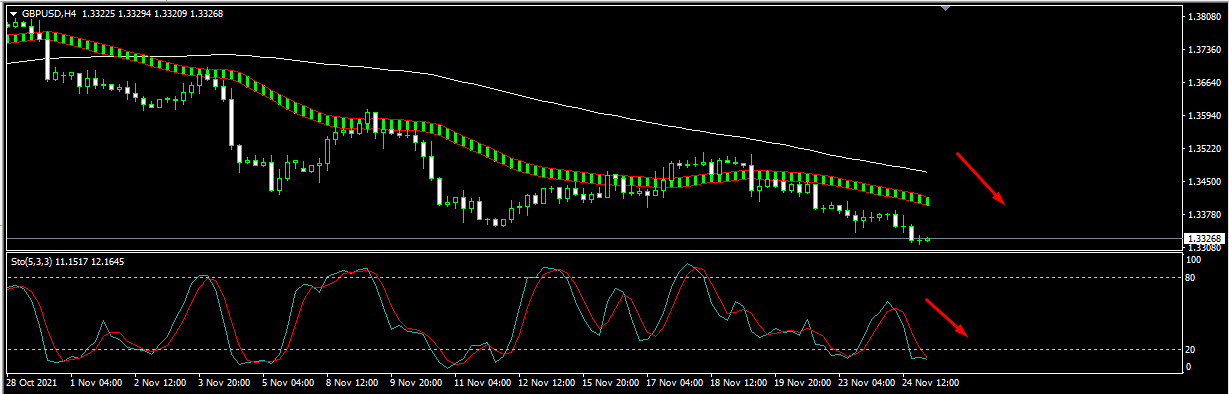Open the trade panel triangle beside GBPUSD,H4

(x=13, y=14)
